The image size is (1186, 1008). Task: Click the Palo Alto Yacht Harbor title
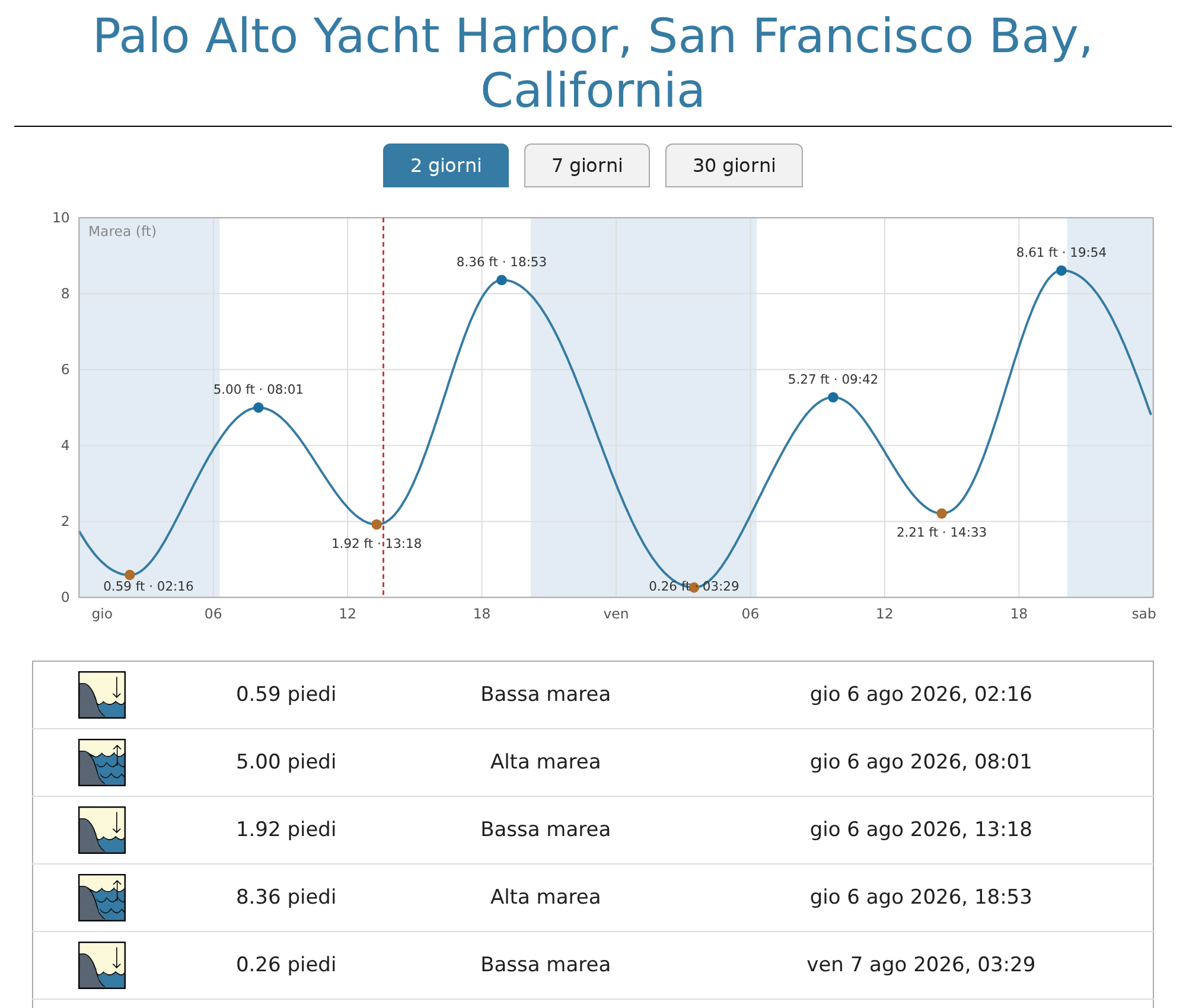[593, 63]
